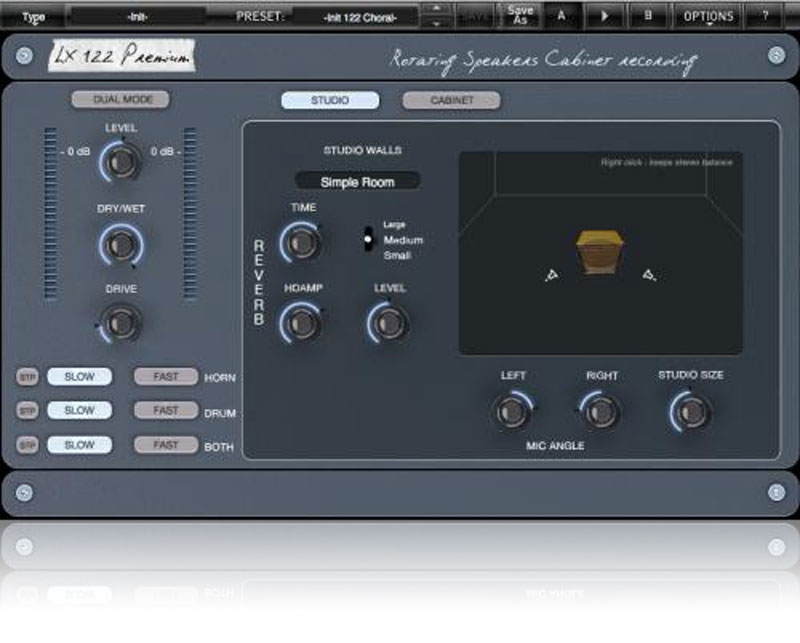This screenshot has width=800, height=643.
Task: Click the DRIVE knob
Action: 120,322
